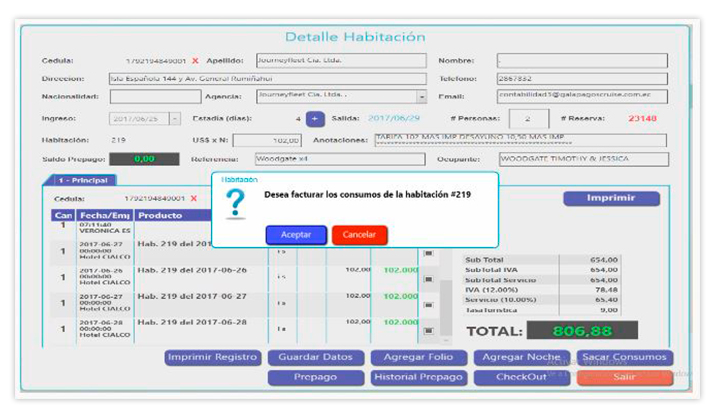Screen dimensions: 717x415
Task: Select the 1 - Principal tab
Action: [81, 180]
